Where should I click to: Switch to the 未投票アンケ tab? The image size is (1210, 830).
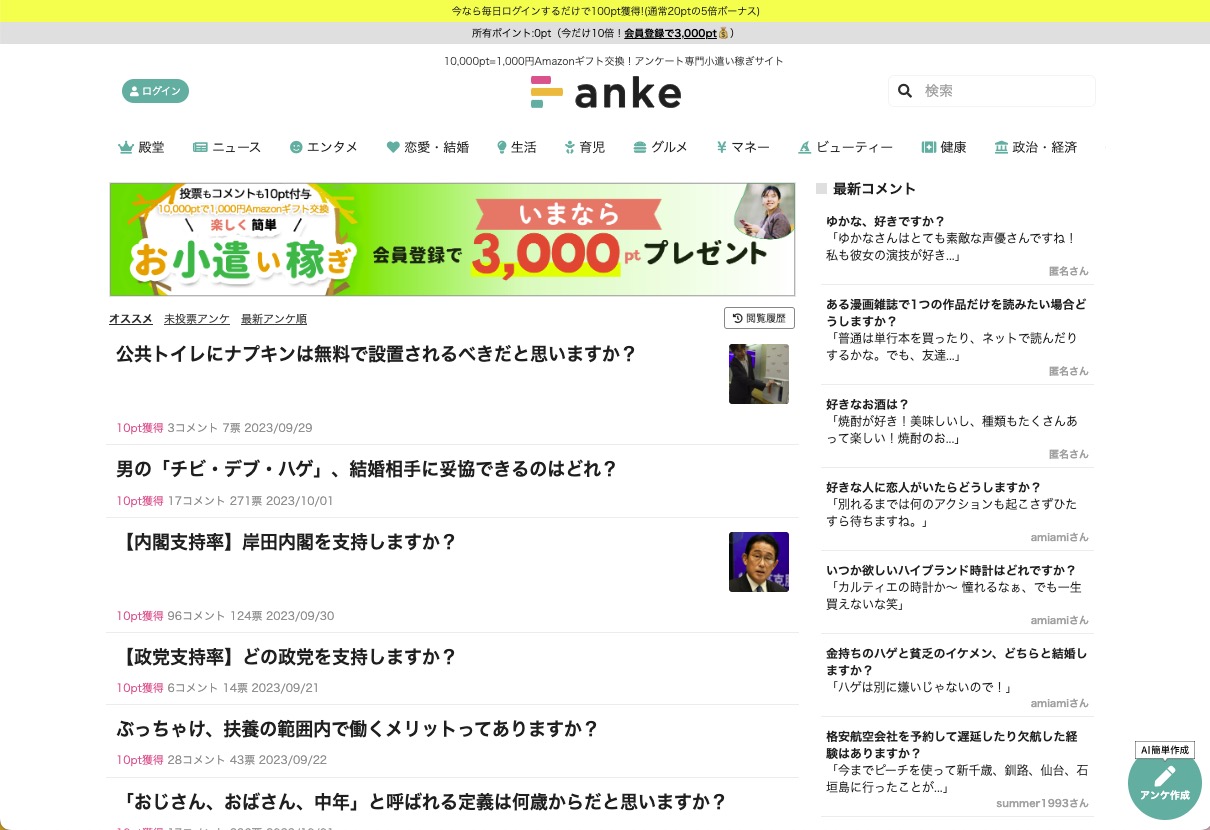(x=196, y=318)
